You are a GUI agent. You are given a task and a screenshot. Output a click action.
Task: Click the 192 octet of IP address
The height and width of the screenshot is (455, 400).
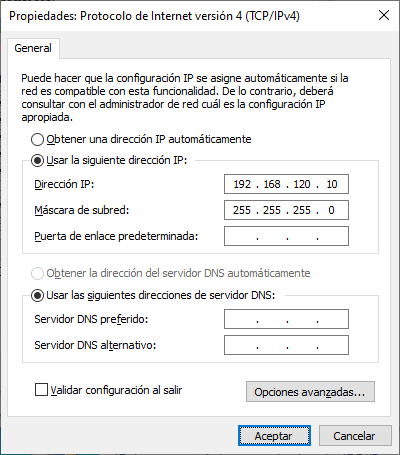tap(242, 184)
